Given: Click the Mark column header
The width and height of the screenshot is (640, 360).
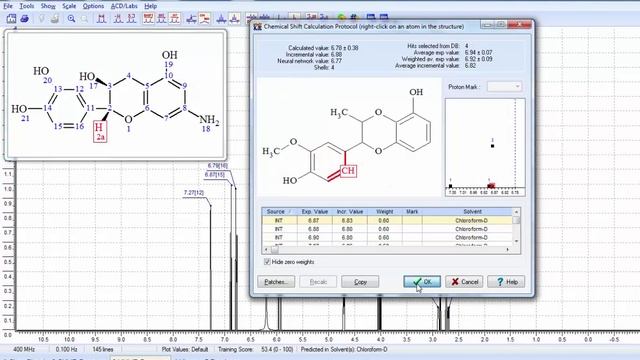Looking at the screenshot, I should click(x=412, y=211).
